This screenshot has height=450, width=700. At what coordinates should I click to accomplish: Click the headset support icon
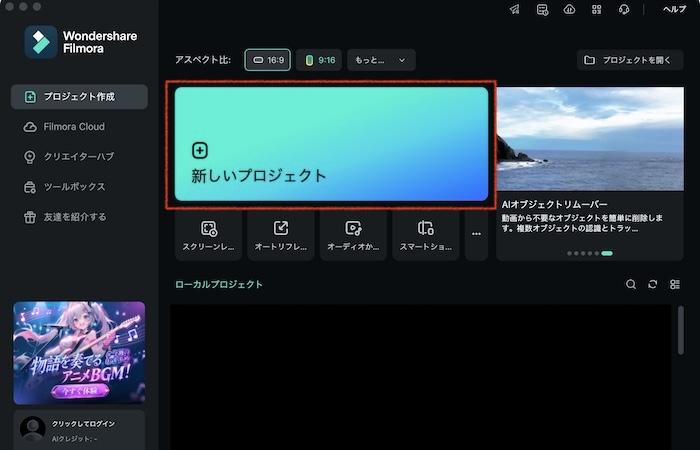[x=624, y=10]
